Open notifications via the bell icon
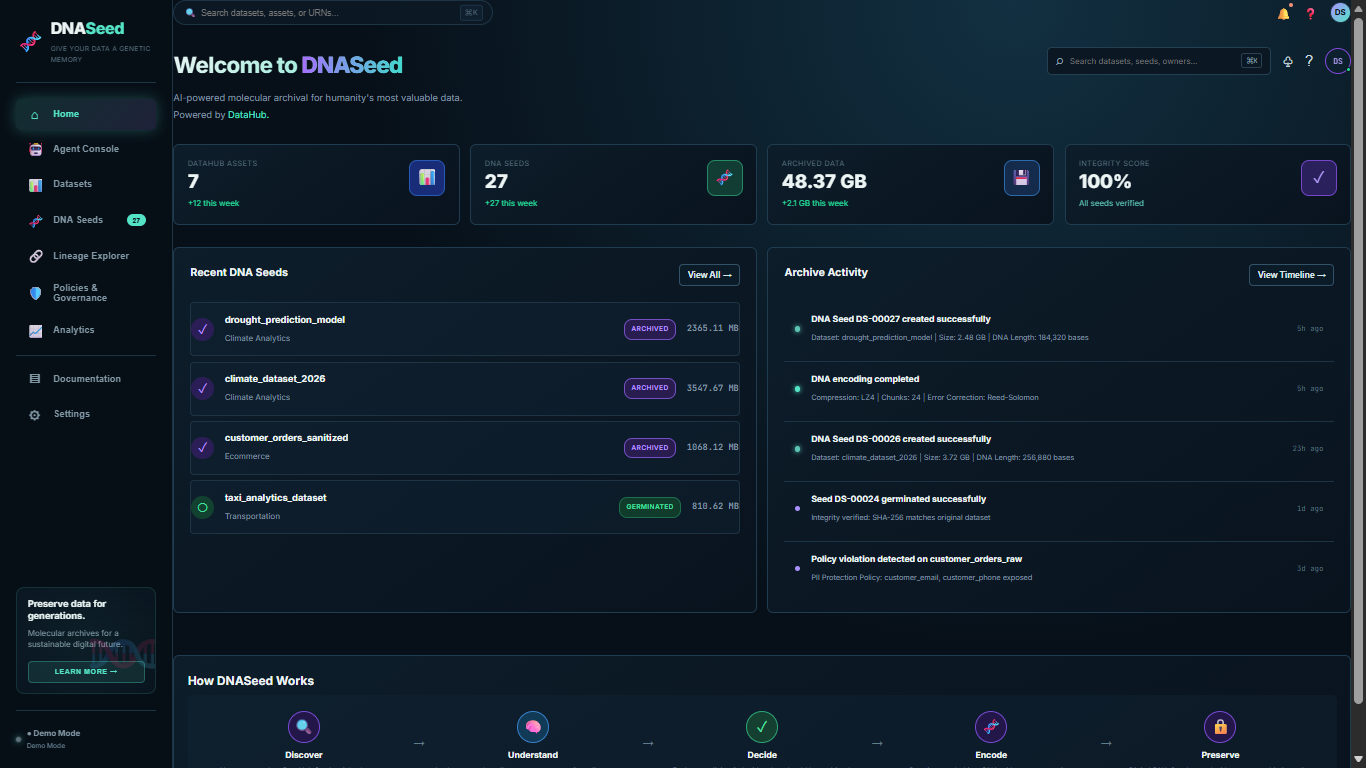Viewport: 1366px width, 768px height. [1283, 14]
